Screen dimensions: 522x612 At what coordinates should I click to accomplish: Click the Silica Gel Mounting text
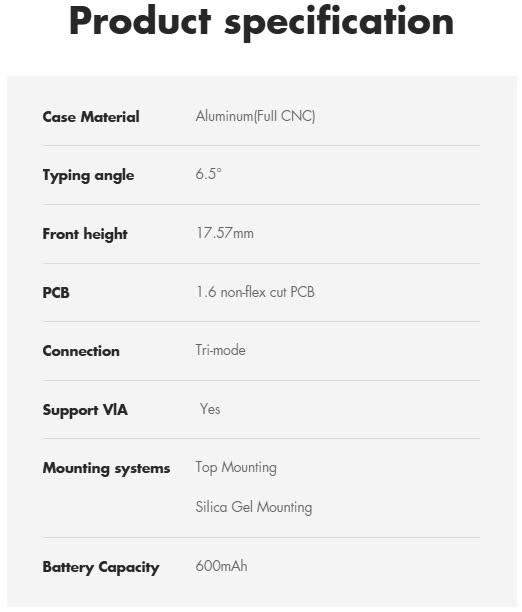254,507
